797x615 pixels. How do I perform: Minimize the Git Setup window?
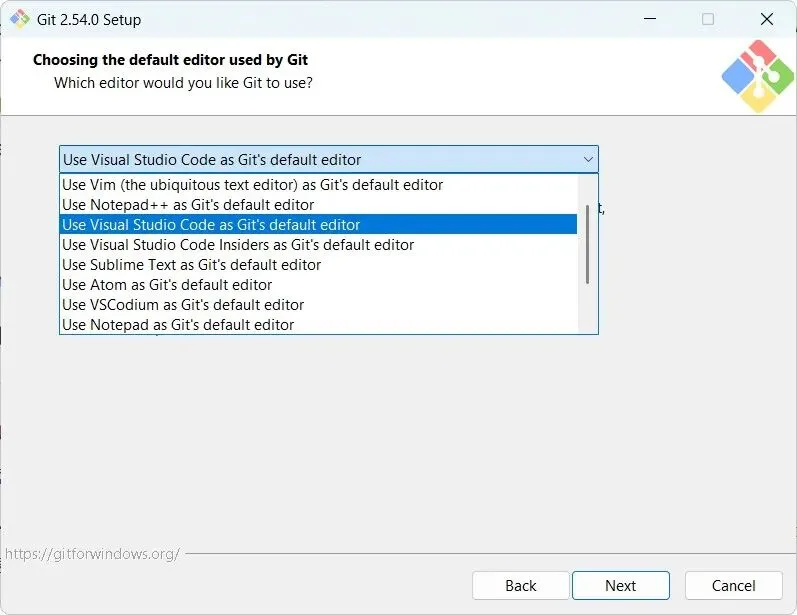click(x=650, y=19)
